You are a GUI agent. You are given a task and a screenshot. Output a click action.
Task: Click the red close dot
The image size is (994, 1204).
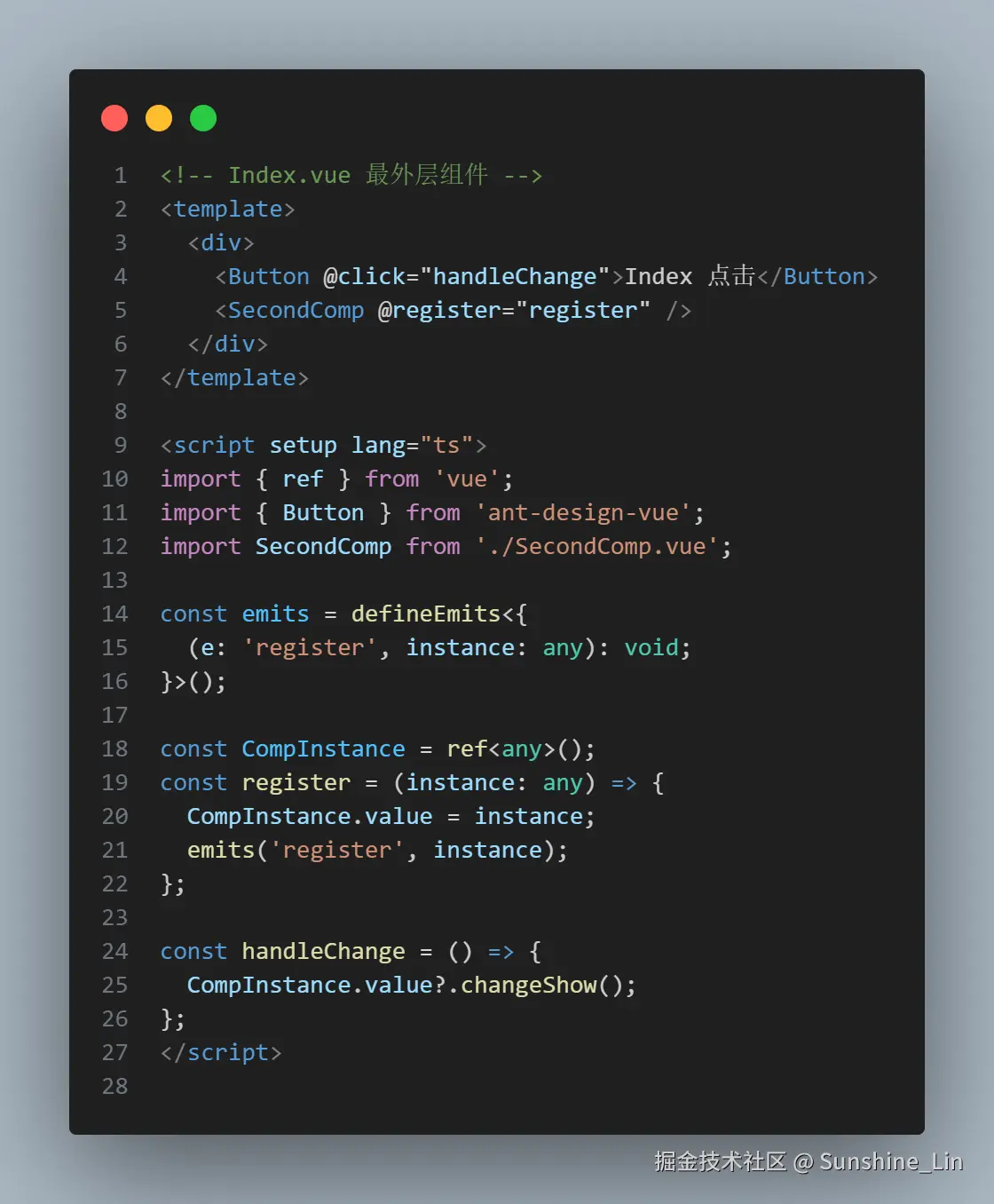114,118
